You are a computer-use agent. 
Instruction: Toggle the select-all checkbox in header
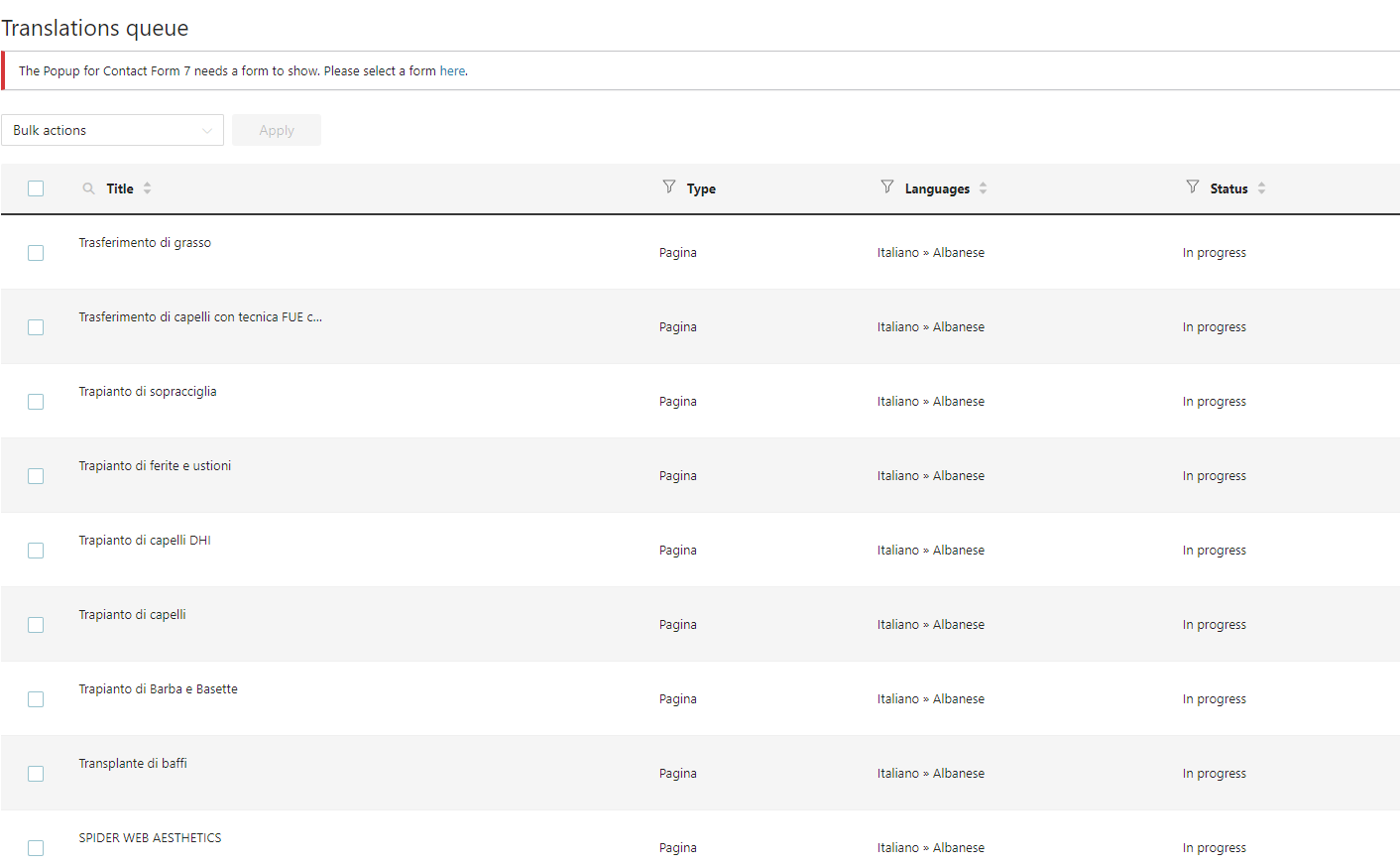pyautogui.click(x=36, y=188)
